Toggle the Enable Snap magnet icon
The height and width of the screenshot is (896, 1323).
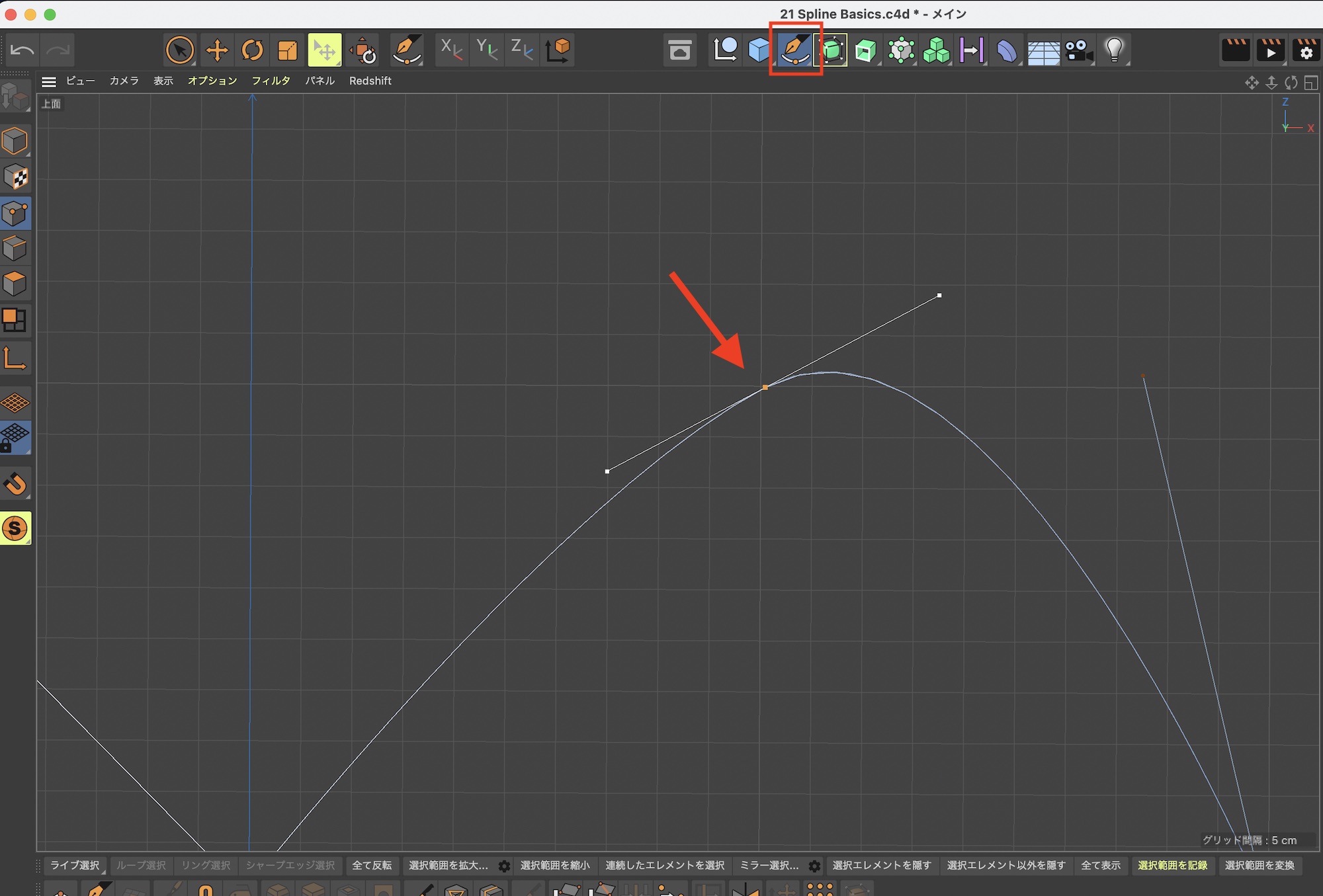15,484
